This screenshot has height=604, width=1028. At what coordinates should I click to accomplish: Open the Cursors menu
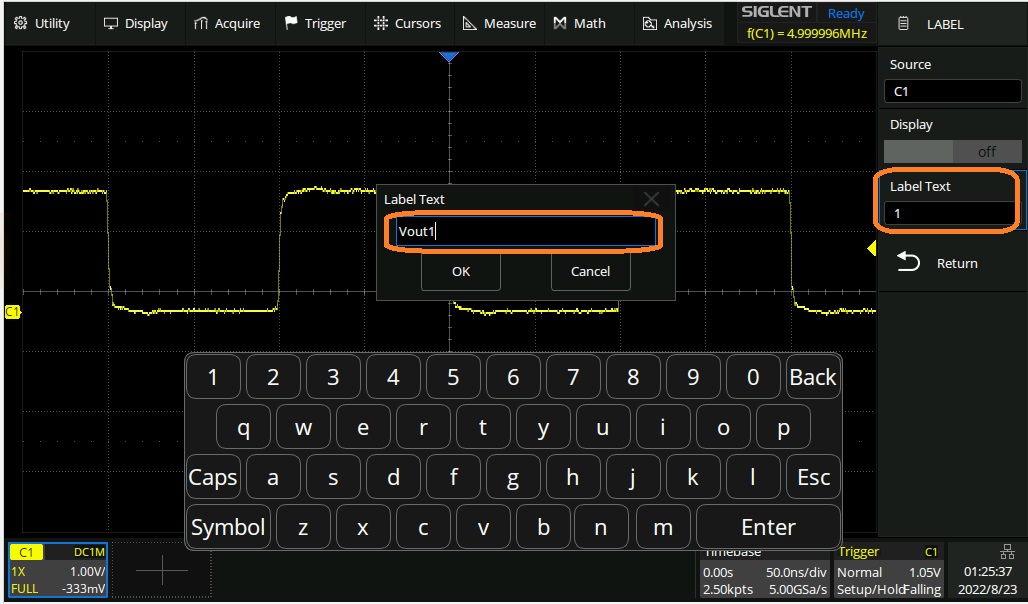(x=406, y=23)
